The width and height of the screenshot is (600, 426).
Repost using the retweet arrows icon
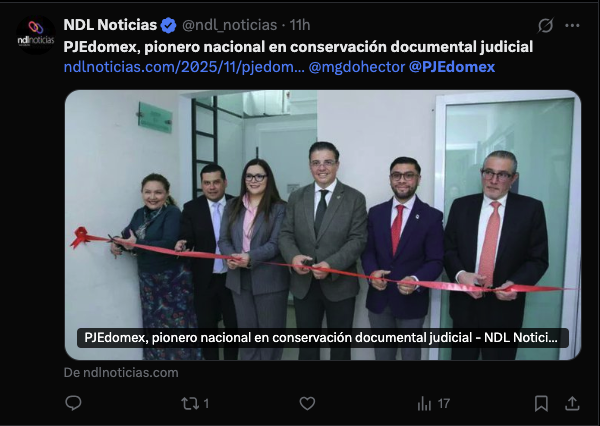pos(190,403)
